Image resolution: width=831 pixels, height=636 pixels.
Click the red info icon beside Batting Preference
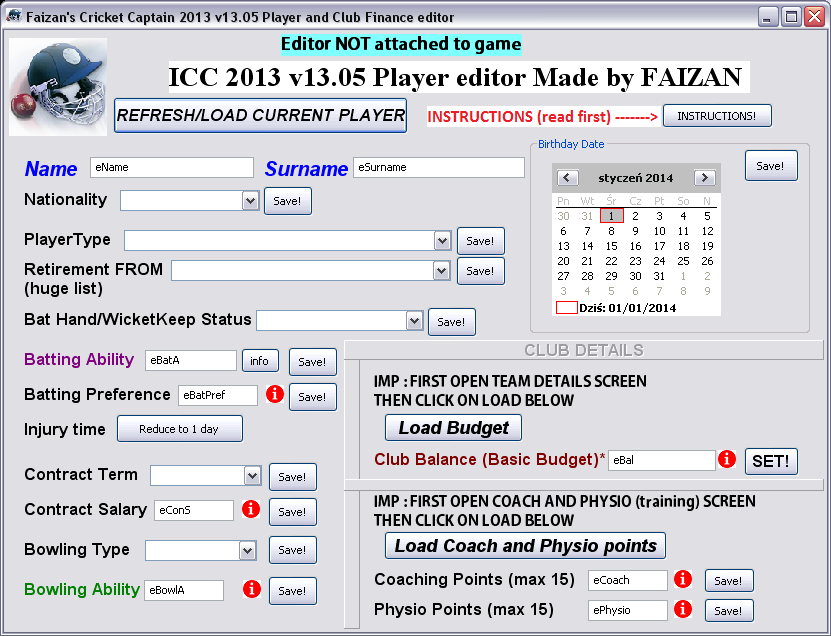point(275,394)
